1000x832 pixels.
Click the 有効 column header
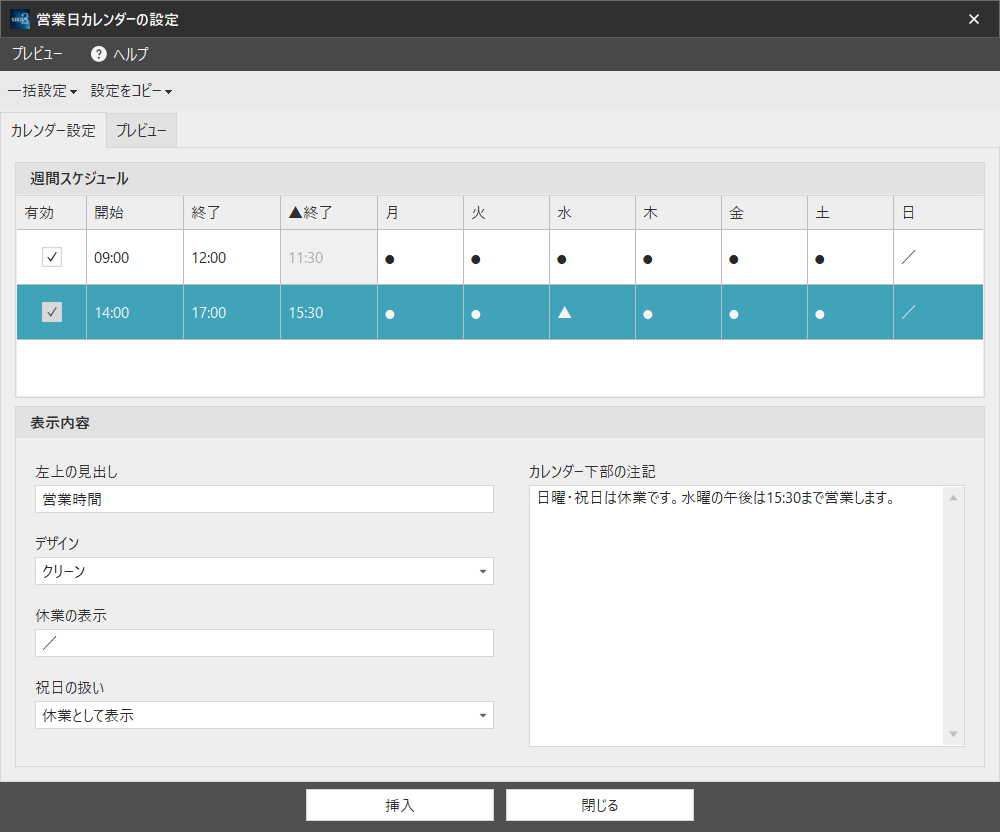[x=52, y=212]
